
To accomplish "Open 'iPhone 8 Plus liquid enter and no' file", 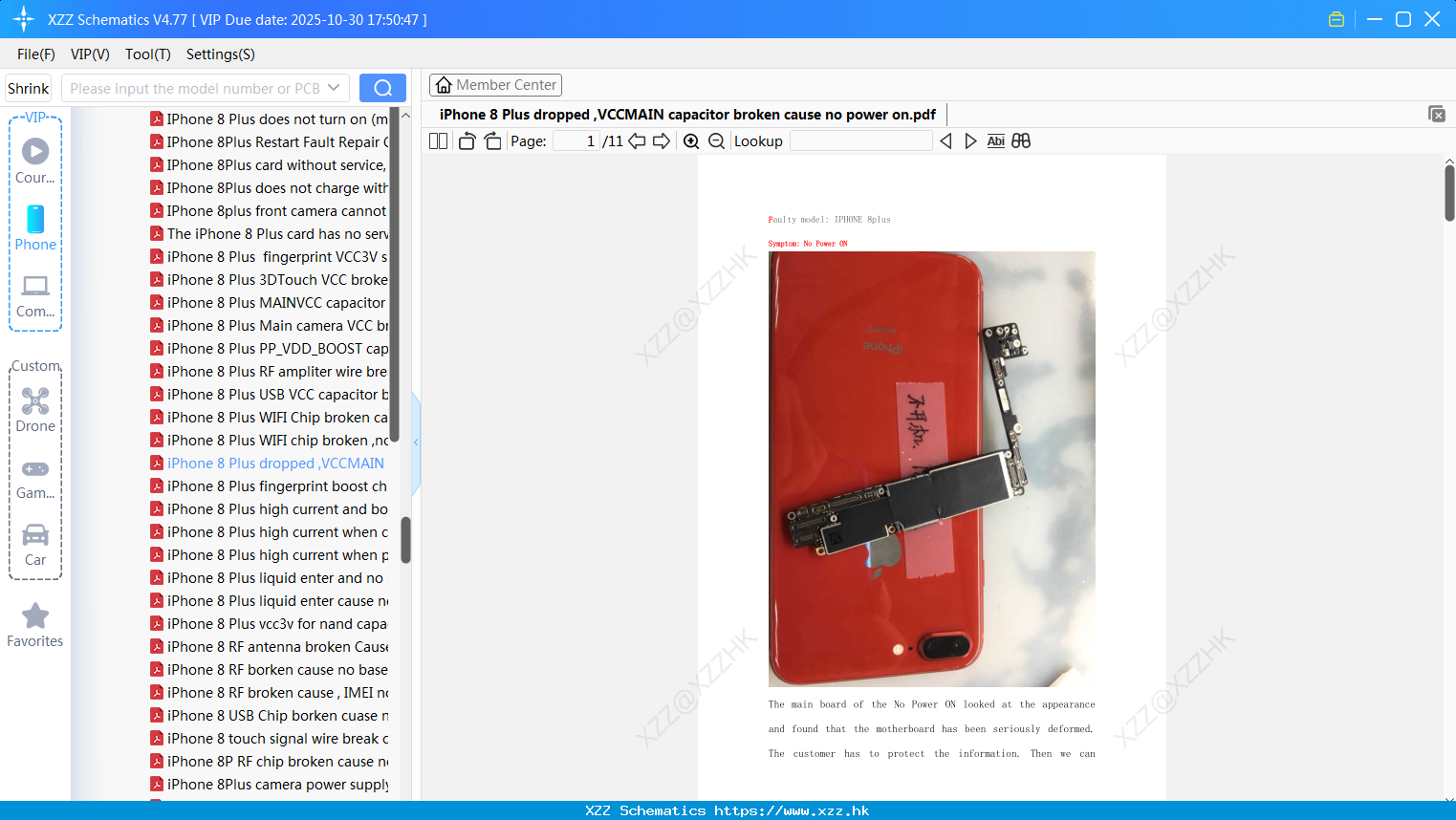I will [x=269, y=578].
